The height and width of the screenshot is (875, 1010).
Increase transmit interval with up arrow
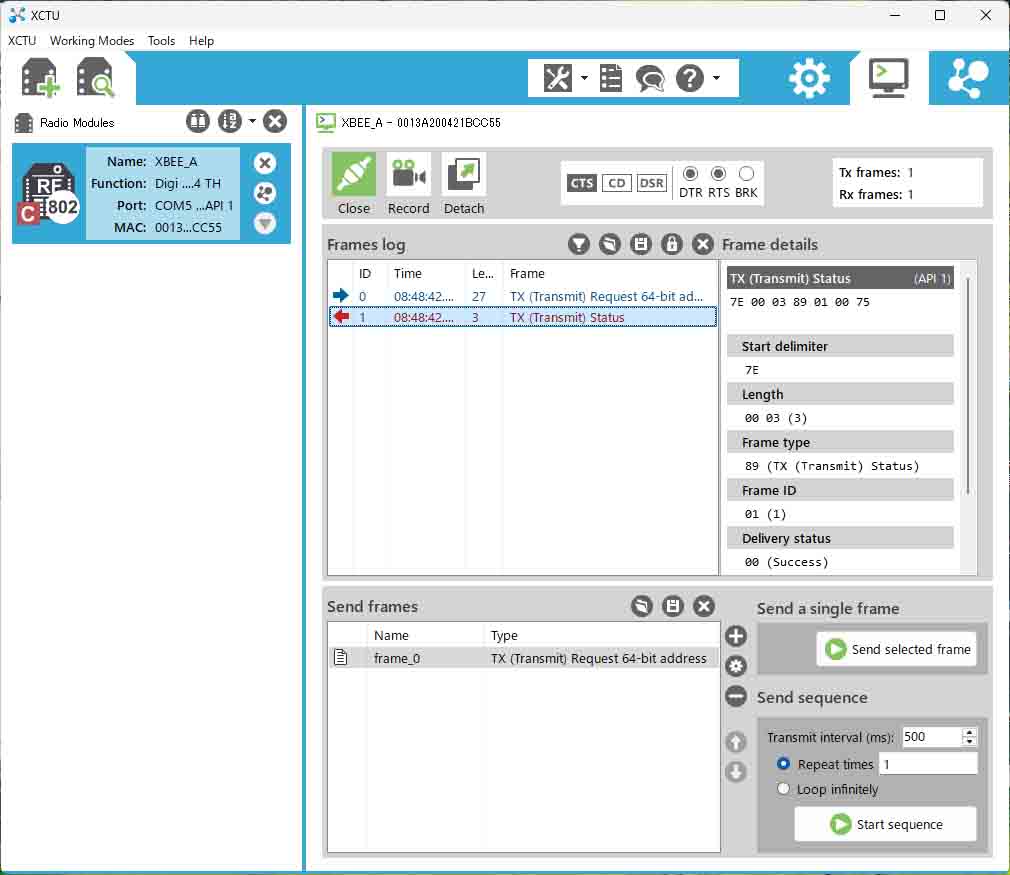coord(969,733)
